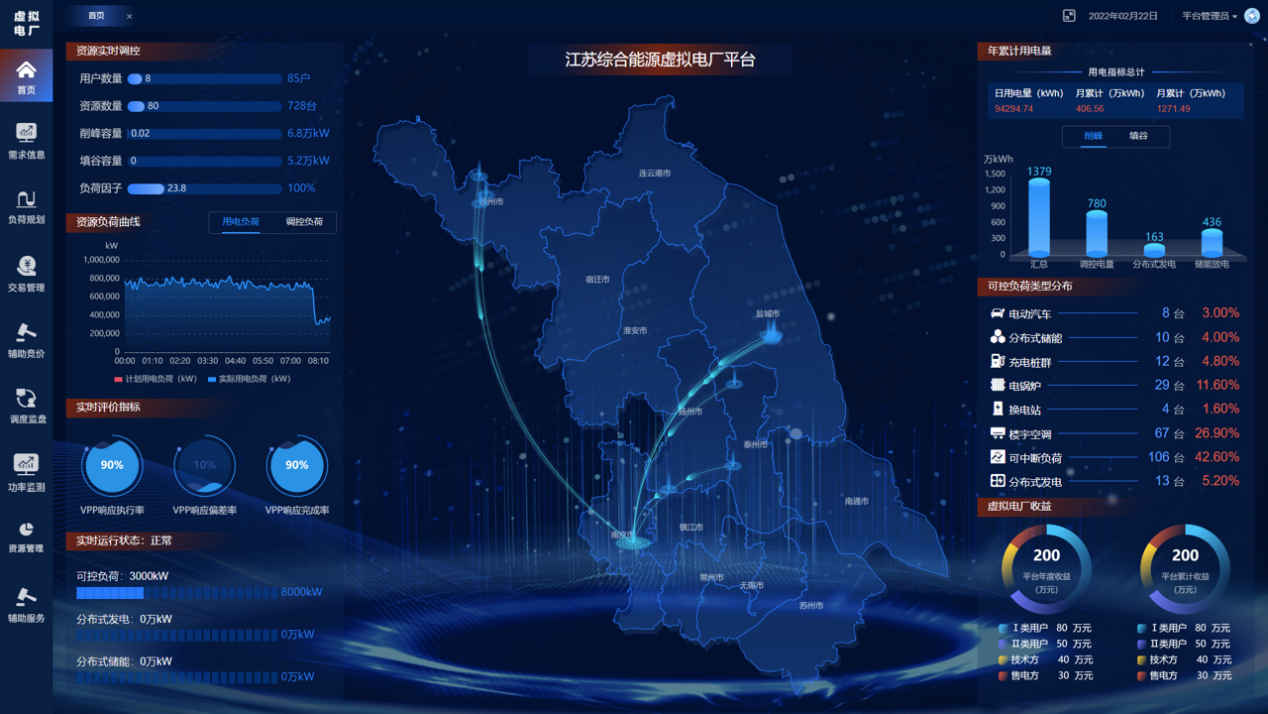Viewport: 1268px width, 714px height.
Task: Click the 汇总 1379 bar
Action: (x=1039, y=217)
